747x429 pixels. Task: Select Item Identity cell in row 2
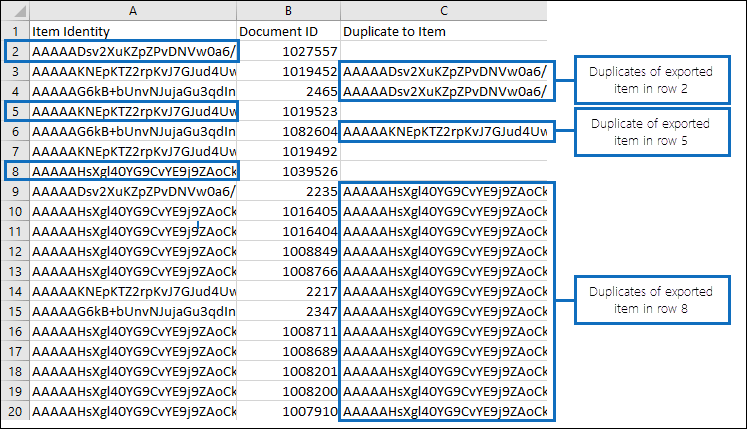(x=133, y=51)
